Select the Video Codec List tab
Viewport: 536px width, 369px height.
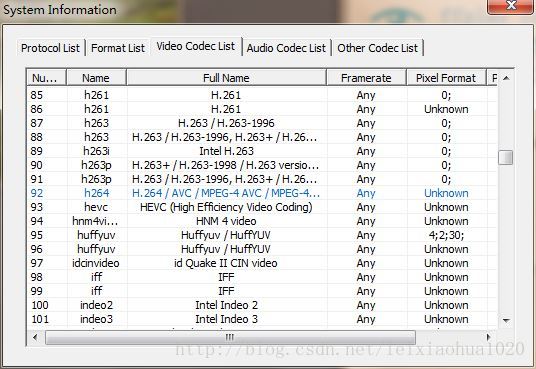(196, 46)
